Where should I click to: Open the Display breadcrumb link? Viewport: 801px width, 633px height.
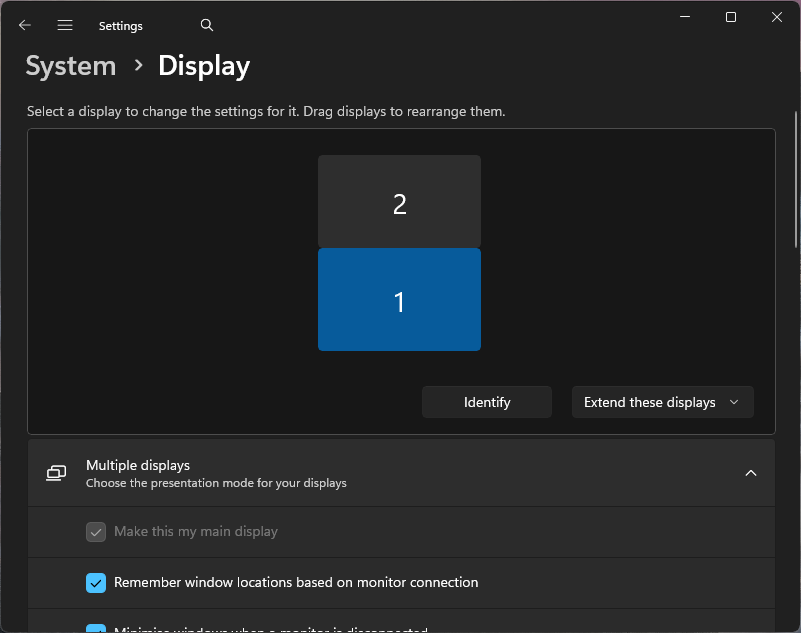204,66
